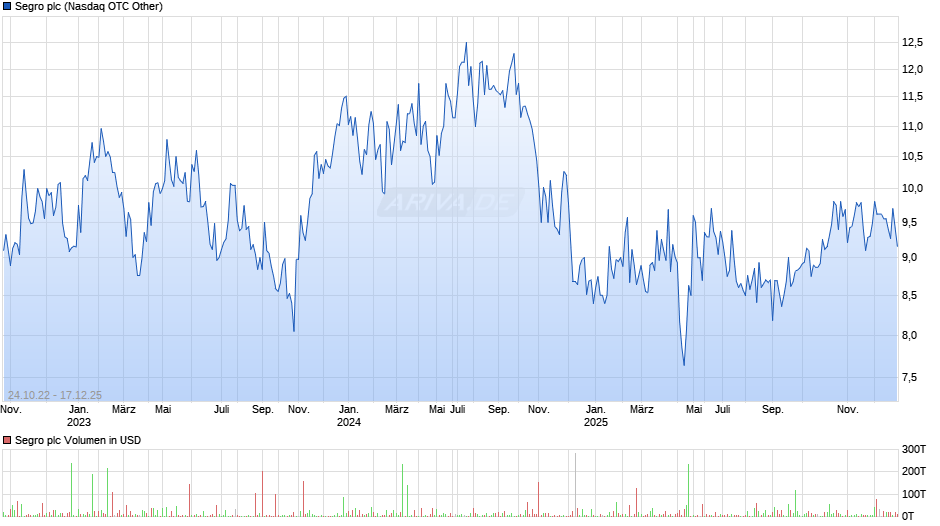Click the gray volume spike before Jan. 2025

click(576, 485)
